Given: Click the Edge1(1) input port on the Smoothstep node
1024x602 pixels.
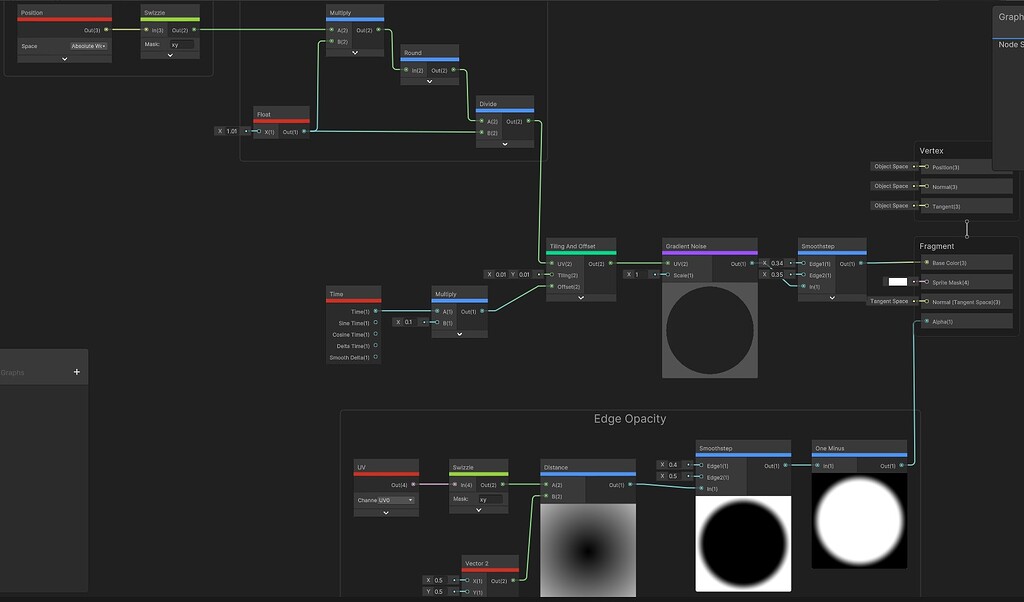Looking at the screenshot, I should pyautogui.click(x=801, y=262).
